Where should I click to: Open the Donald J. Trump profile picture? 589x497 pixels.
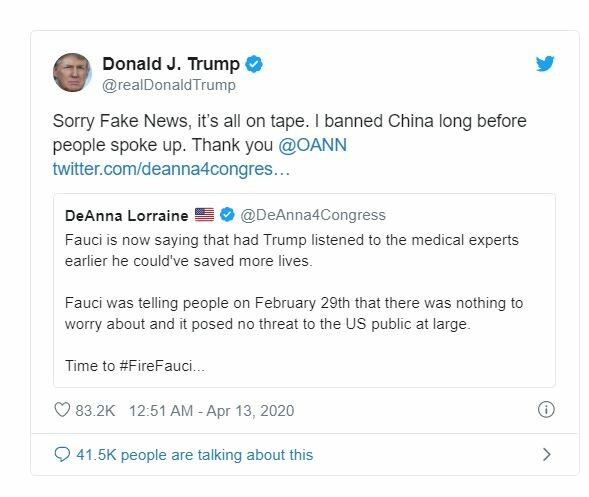click(72, 73)
